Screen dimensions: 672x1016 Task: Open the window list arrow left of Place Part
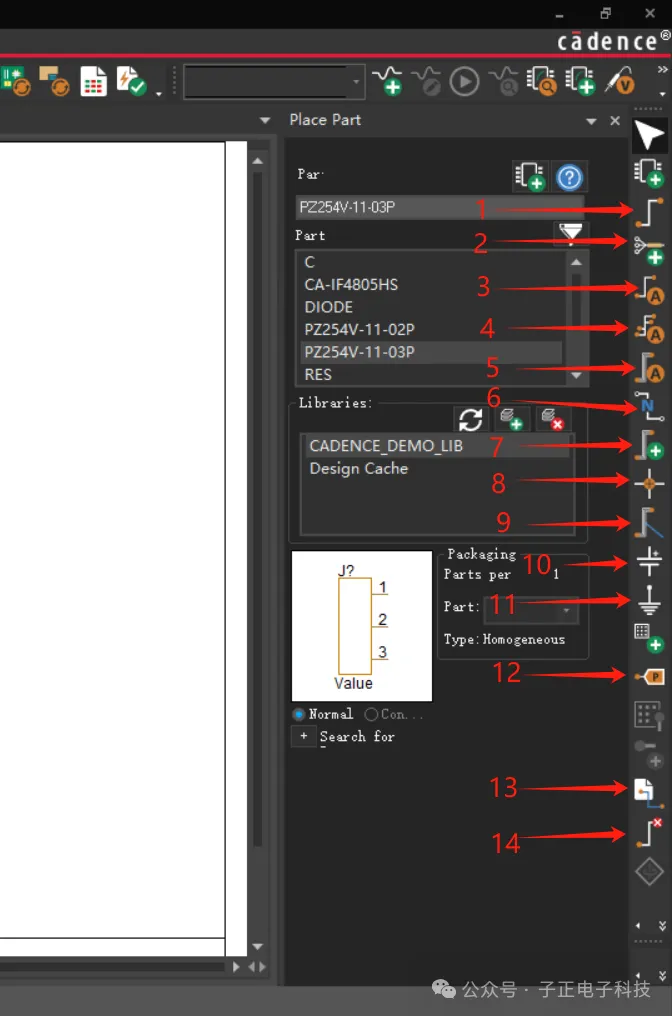[264, 121]
